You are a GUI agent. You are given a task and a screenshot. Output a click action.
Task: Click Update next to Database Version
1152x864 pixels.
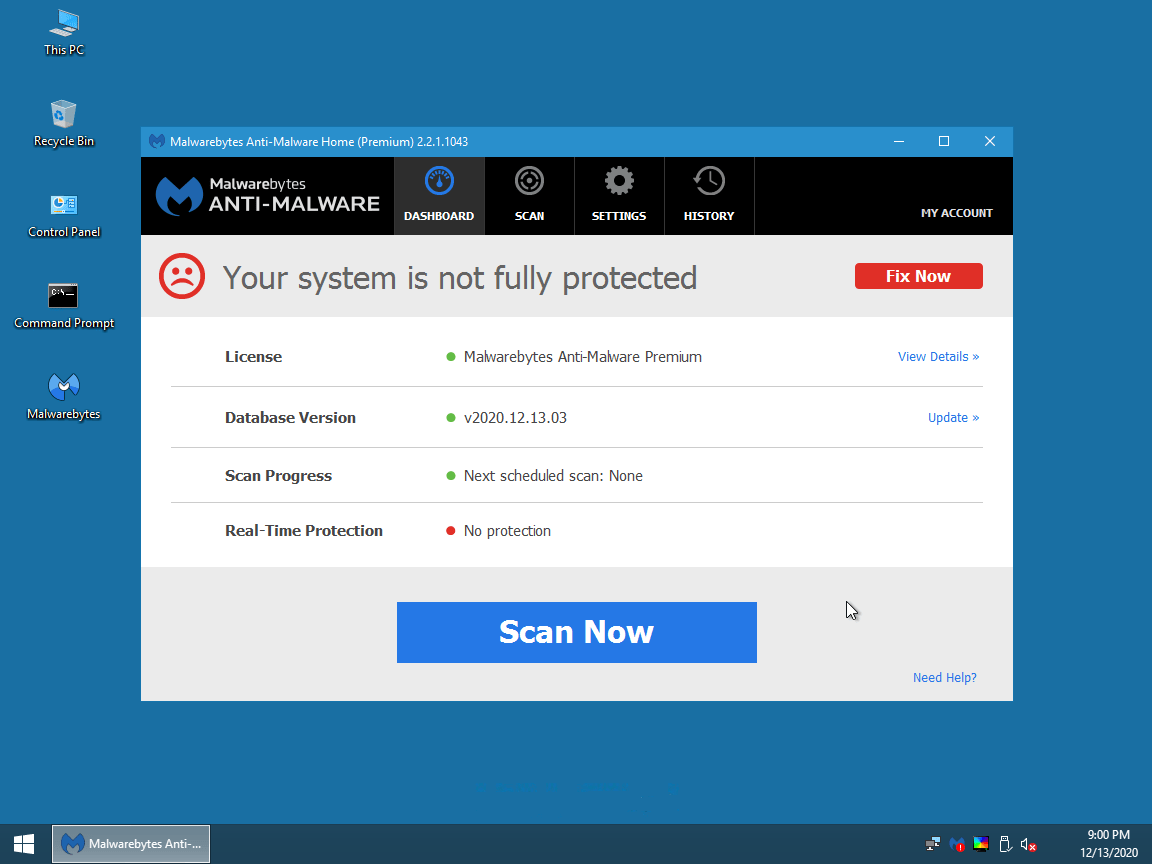coord(953,417)
